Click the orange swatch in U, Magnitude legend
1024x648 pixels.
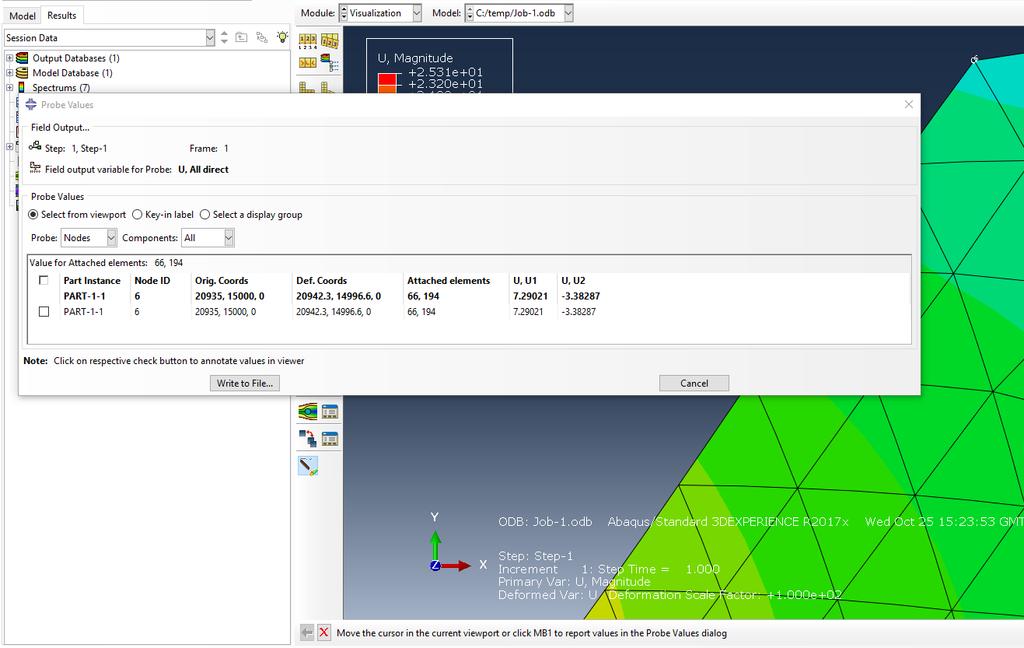click(x=387, y=89)
